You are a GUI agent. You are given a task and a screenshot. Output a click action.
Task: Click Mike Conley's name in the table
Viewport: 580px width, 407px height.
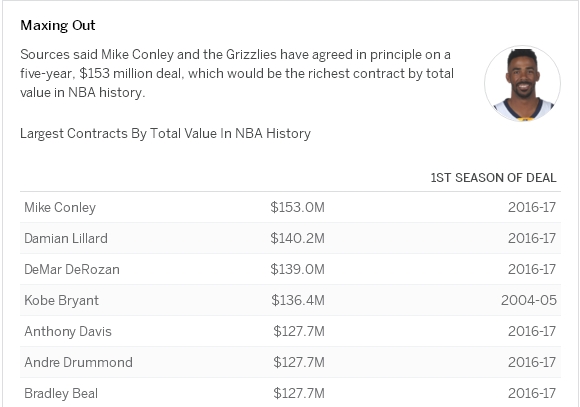click(x=60, y=208)
